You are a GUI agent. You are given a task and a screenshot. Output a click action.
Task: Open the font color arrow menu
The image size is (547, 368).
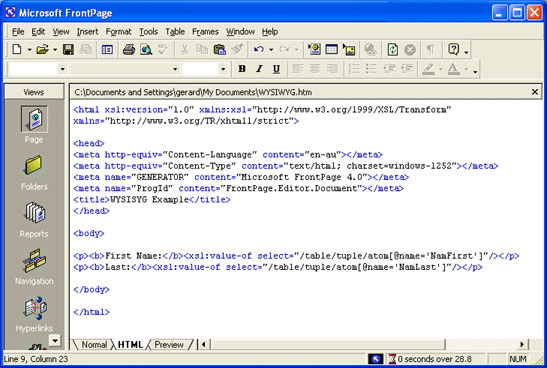coord(466,69)
